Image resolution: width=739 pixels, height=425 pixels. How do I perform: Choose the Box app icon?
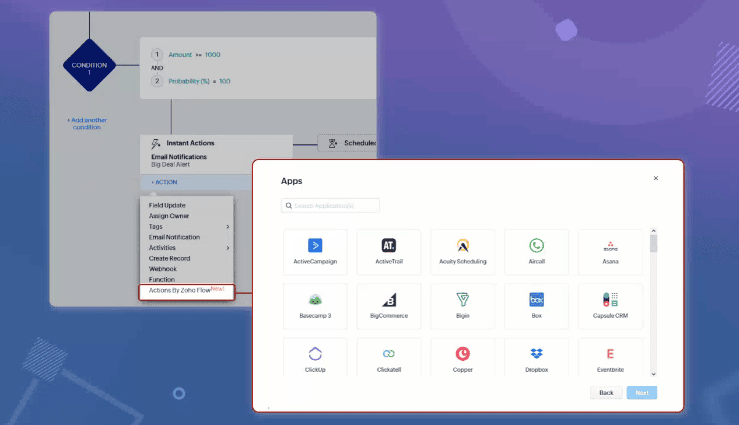(x=536, y=300)
